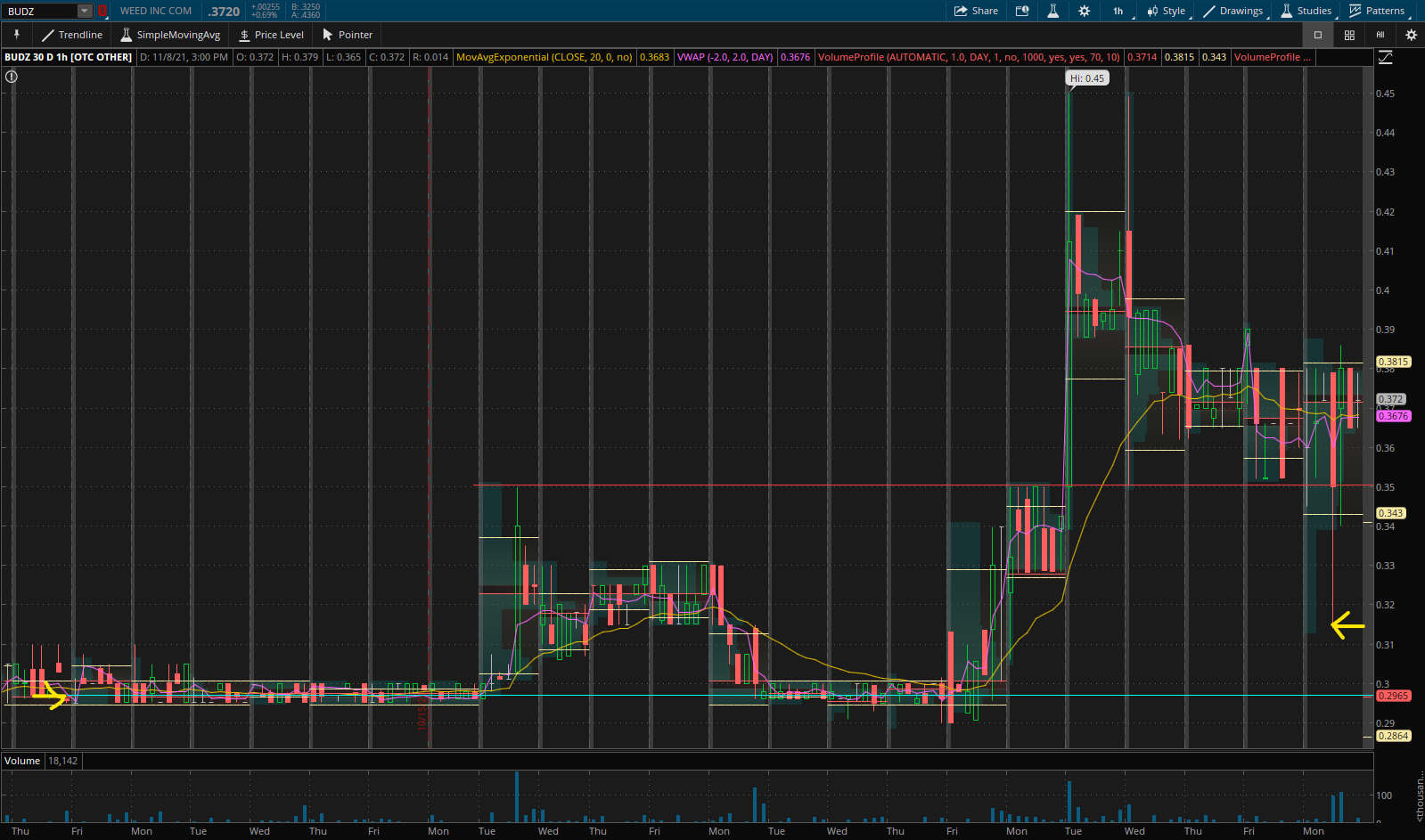Select the cyan horizontal price line near 0.2965
Image resolution: width=1425 pixels, height=840 pixels.
[686, 696]
